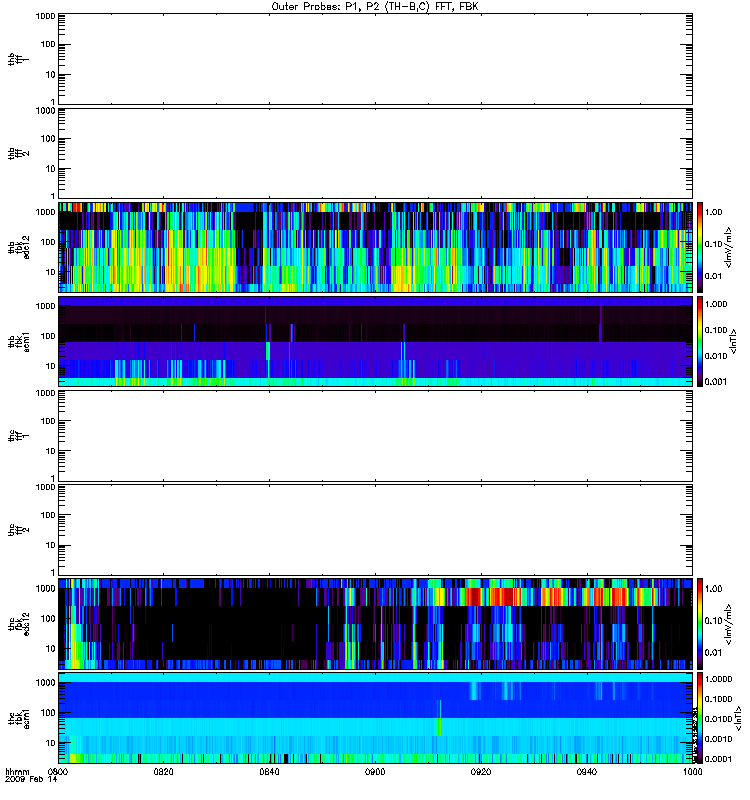Click the '0800' time axis label
The image size is (750, 800).
tap(58, 771)
